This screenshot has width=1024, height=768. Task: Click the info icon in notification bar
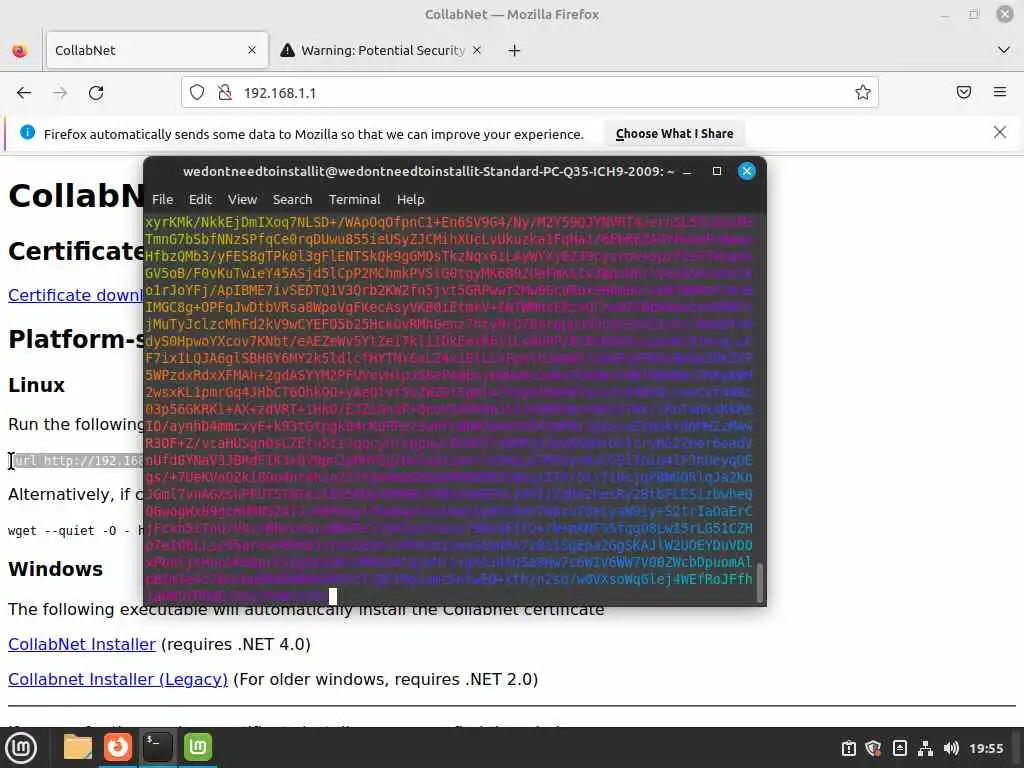[x=27, y=133]
